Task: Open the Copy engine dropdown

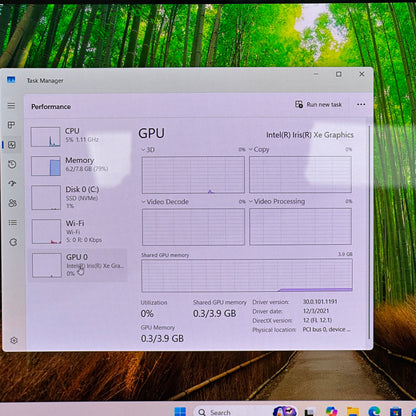Action: 259,149
